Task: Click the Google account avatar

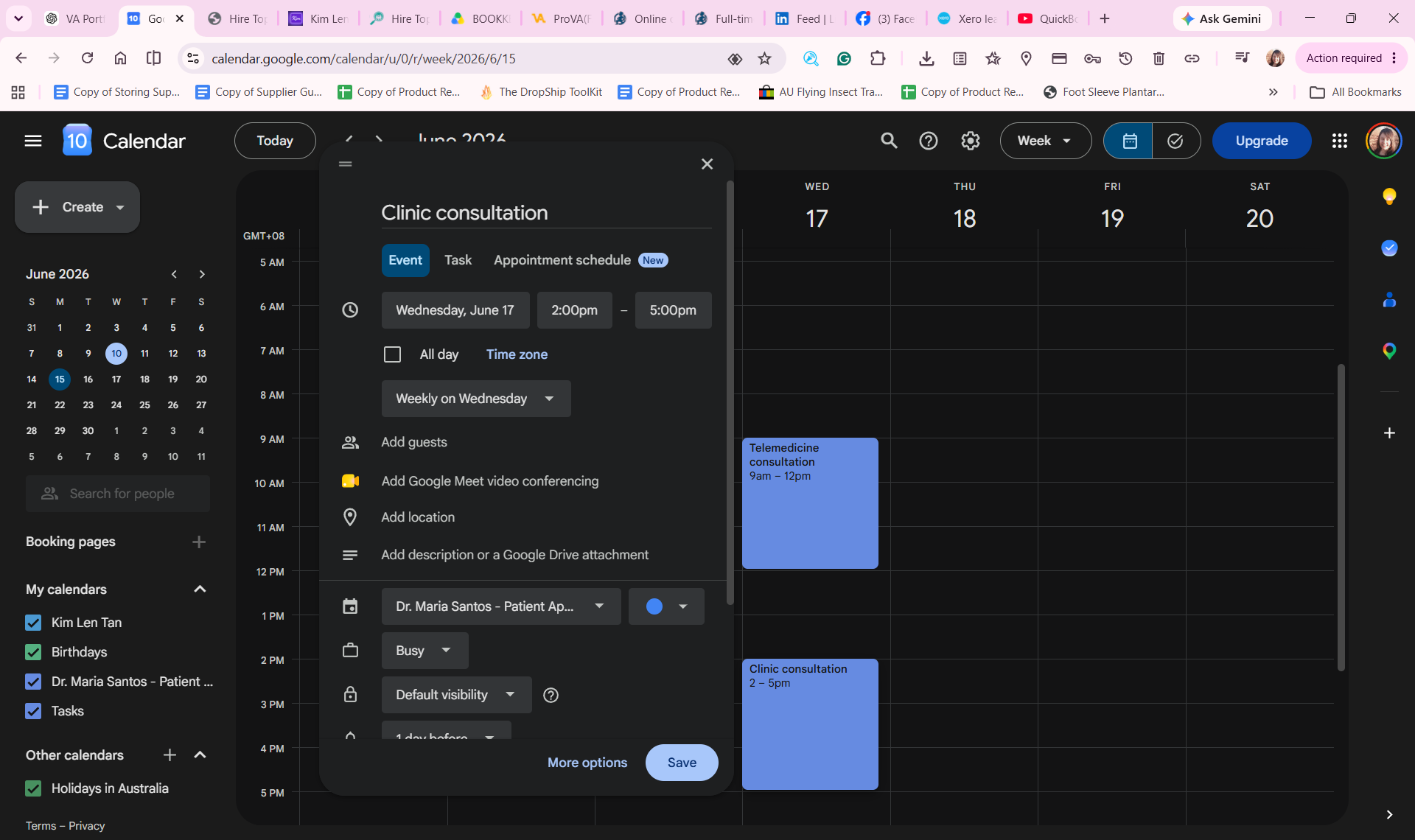Action: 1383,141
